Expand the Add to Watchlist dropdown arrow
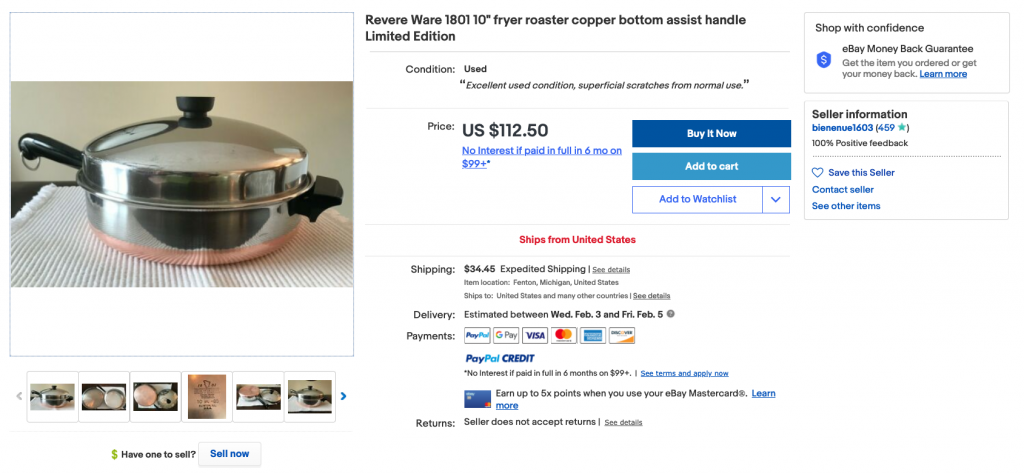This screenshot has height=474, width=1024. pos(776,200)
